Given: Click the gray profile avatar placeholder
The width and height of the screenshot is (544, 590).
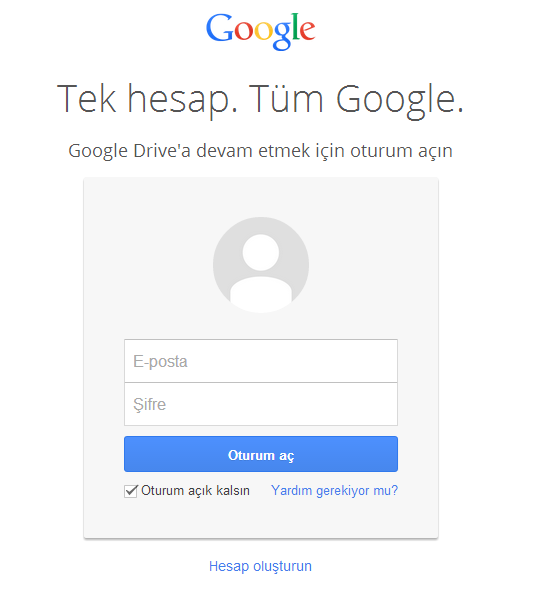Looking at the screenshot, I should pos(261,265).
